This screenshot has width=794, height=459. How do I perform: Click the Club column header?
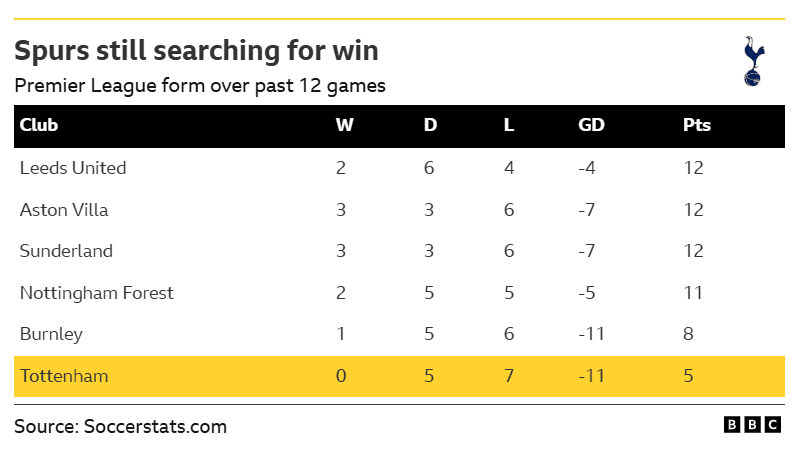39,126
